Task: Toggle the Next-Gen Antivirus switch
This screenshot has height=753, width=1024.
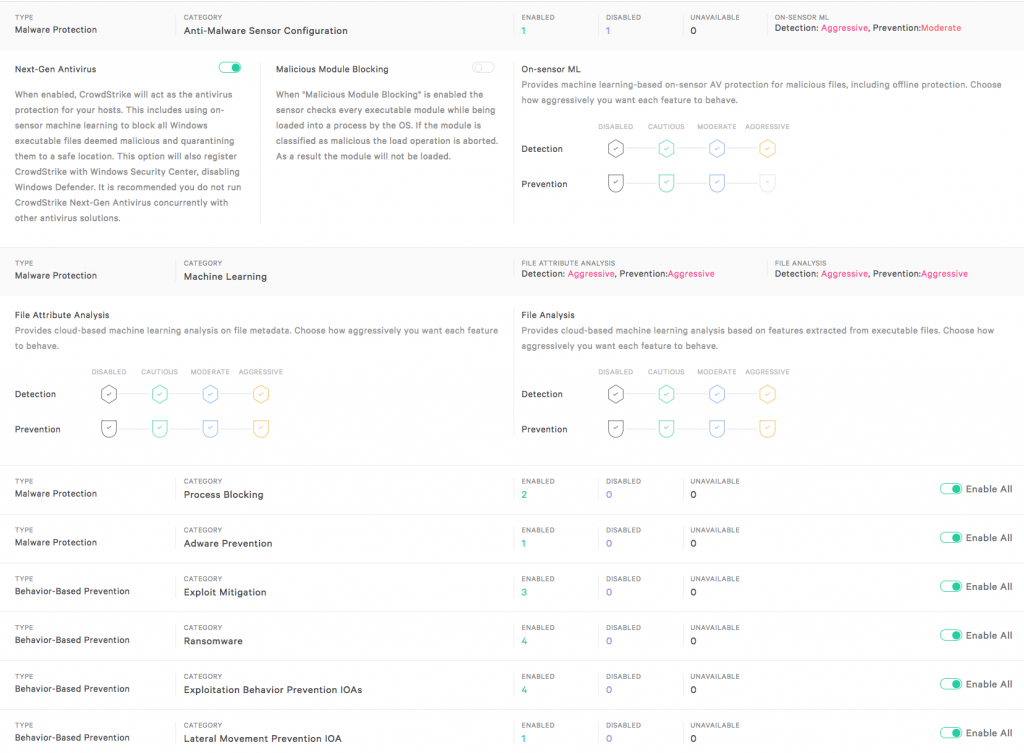Action: point(230,68)
